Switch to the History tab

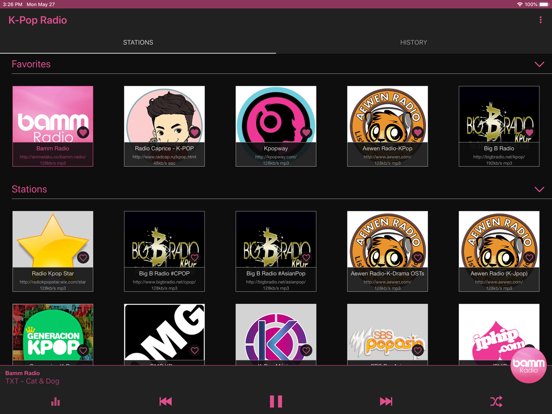(x=414, y=43)
